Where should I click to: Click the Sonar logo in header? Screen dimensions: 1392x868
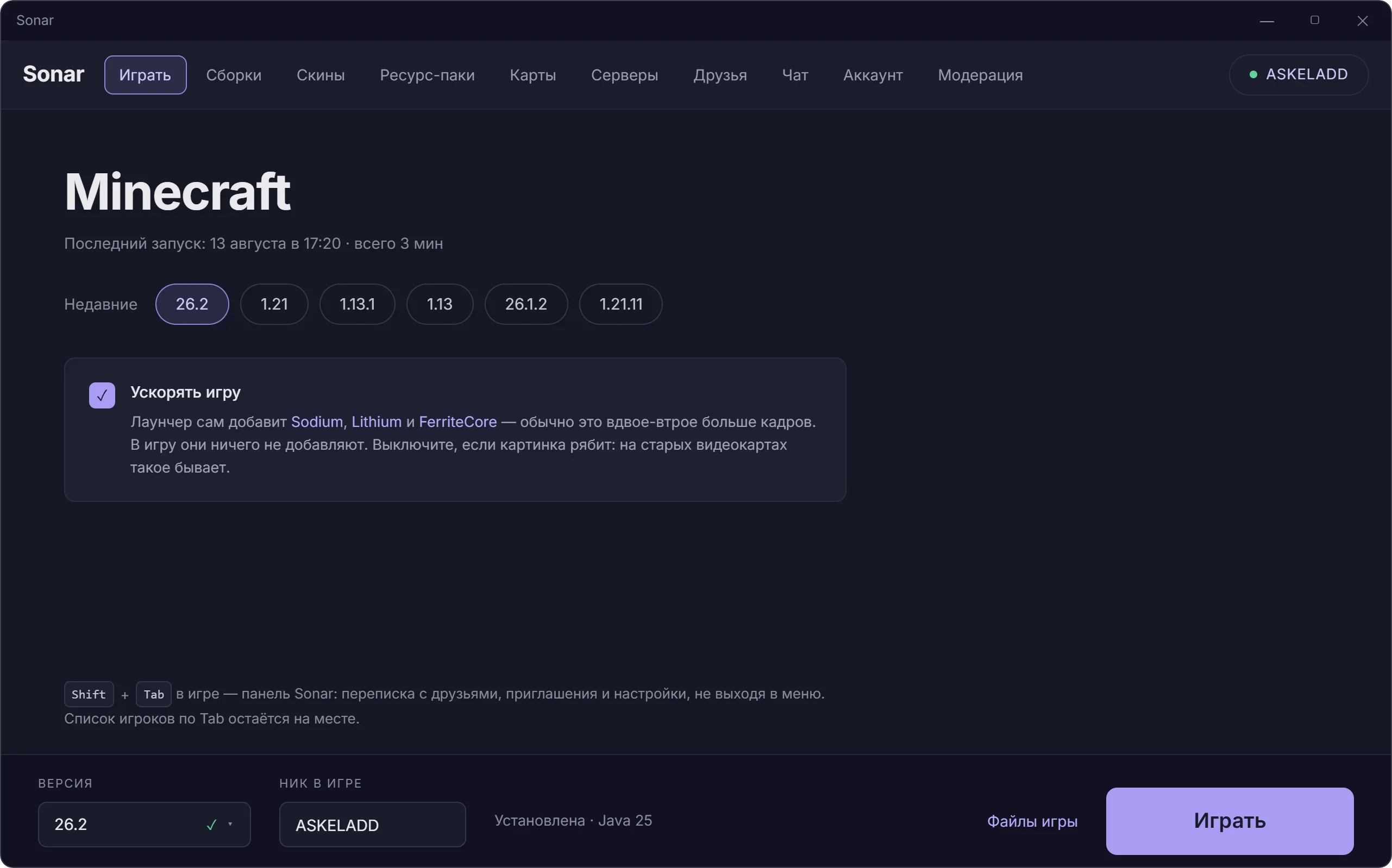(x=53, y=74)
